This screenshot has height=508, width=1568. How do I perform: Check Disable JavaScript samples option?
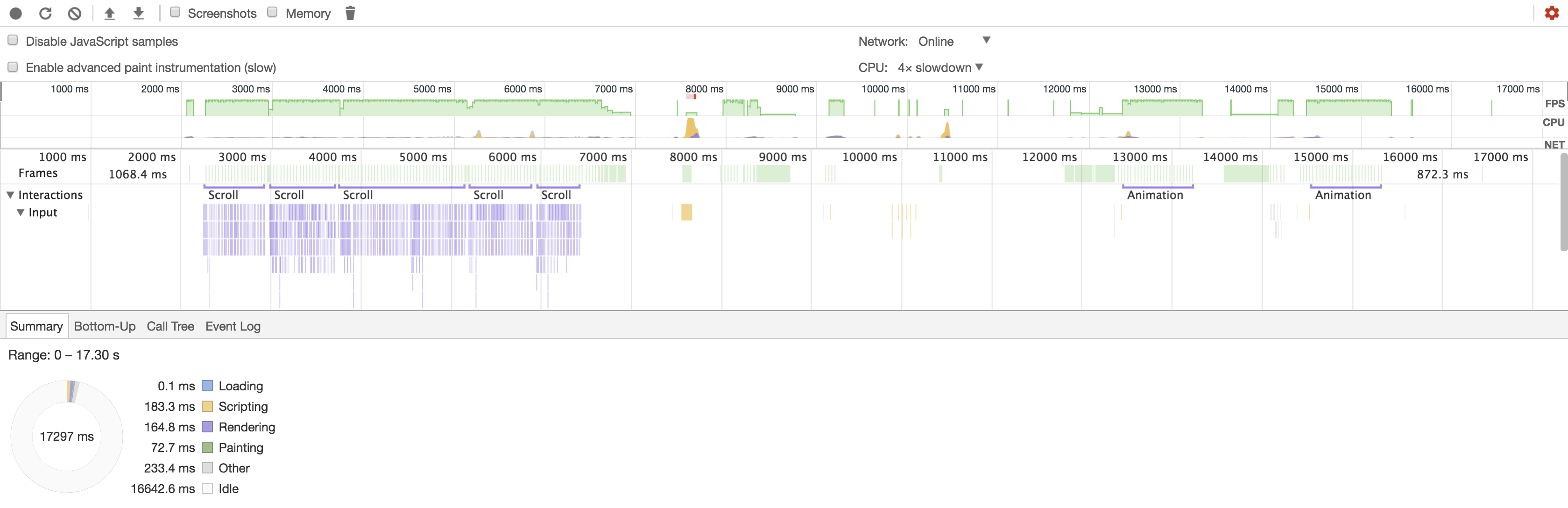tap(13, 40)
